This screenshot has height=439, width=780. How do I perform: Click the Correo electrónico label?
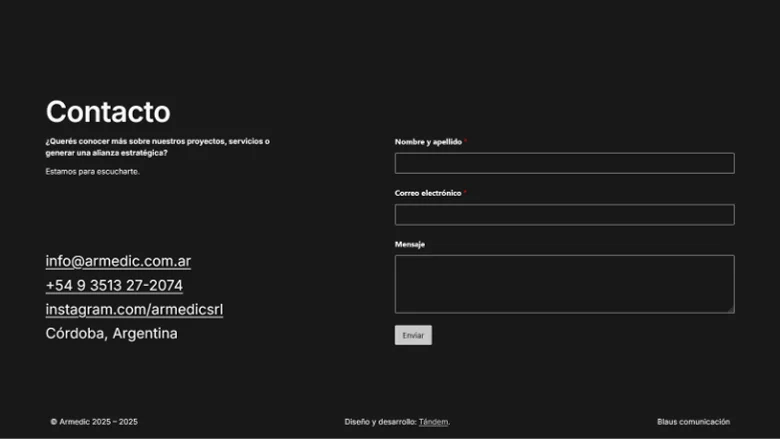tap(428, 193)
